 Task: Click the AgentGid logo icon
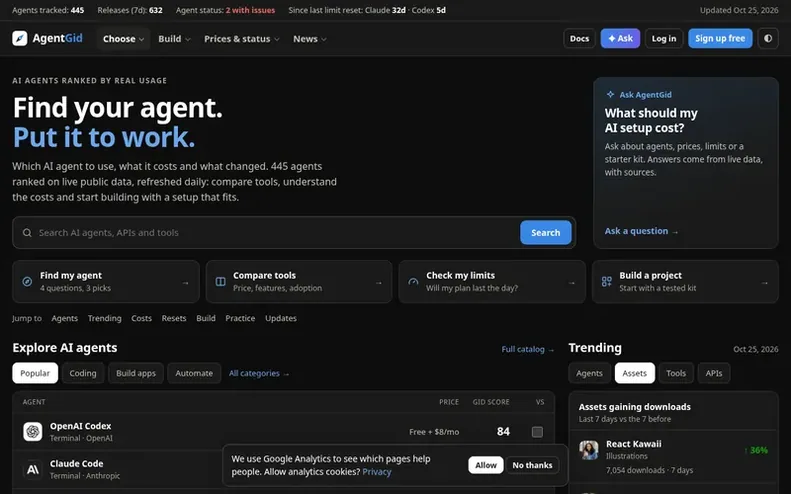click(x=20, y=38)
